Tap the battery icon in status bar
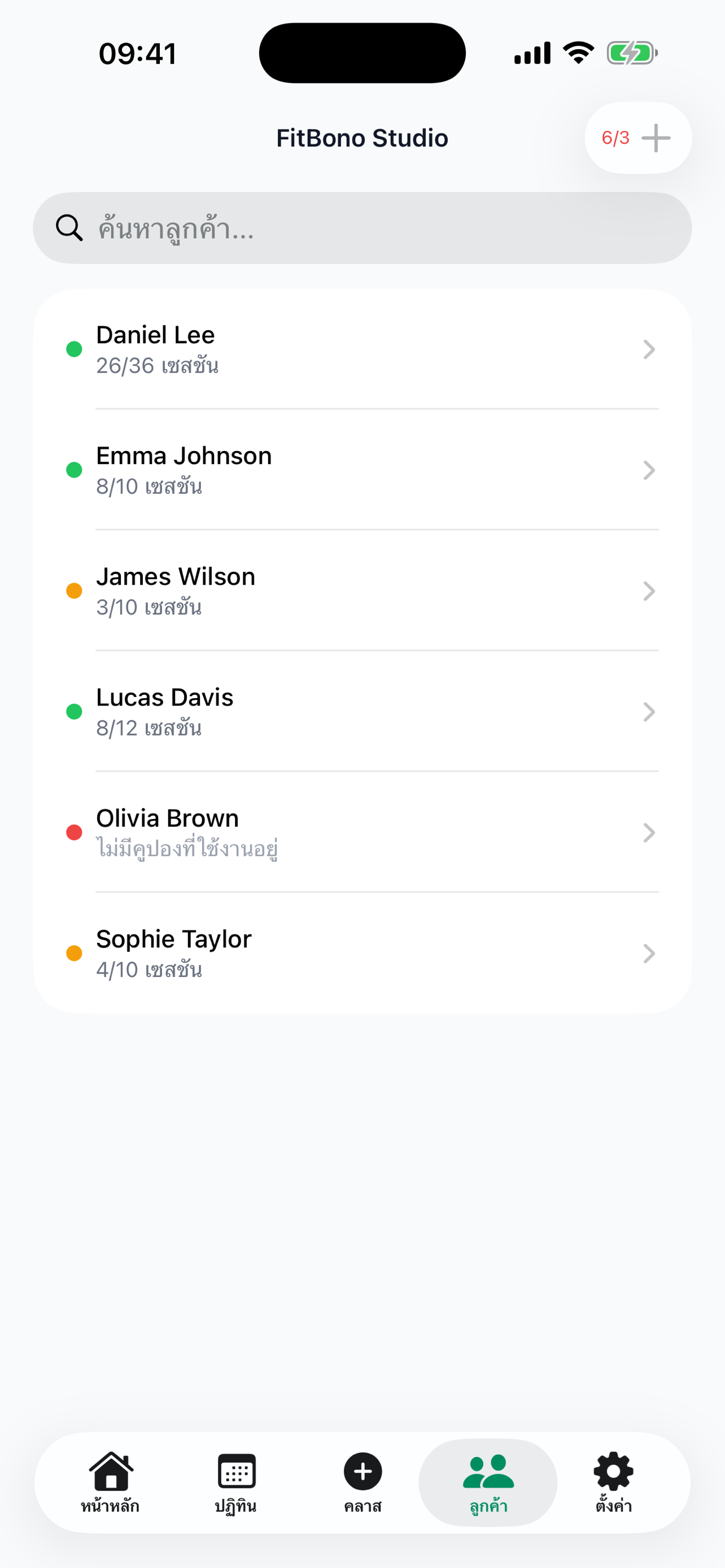 pos(631,54)
